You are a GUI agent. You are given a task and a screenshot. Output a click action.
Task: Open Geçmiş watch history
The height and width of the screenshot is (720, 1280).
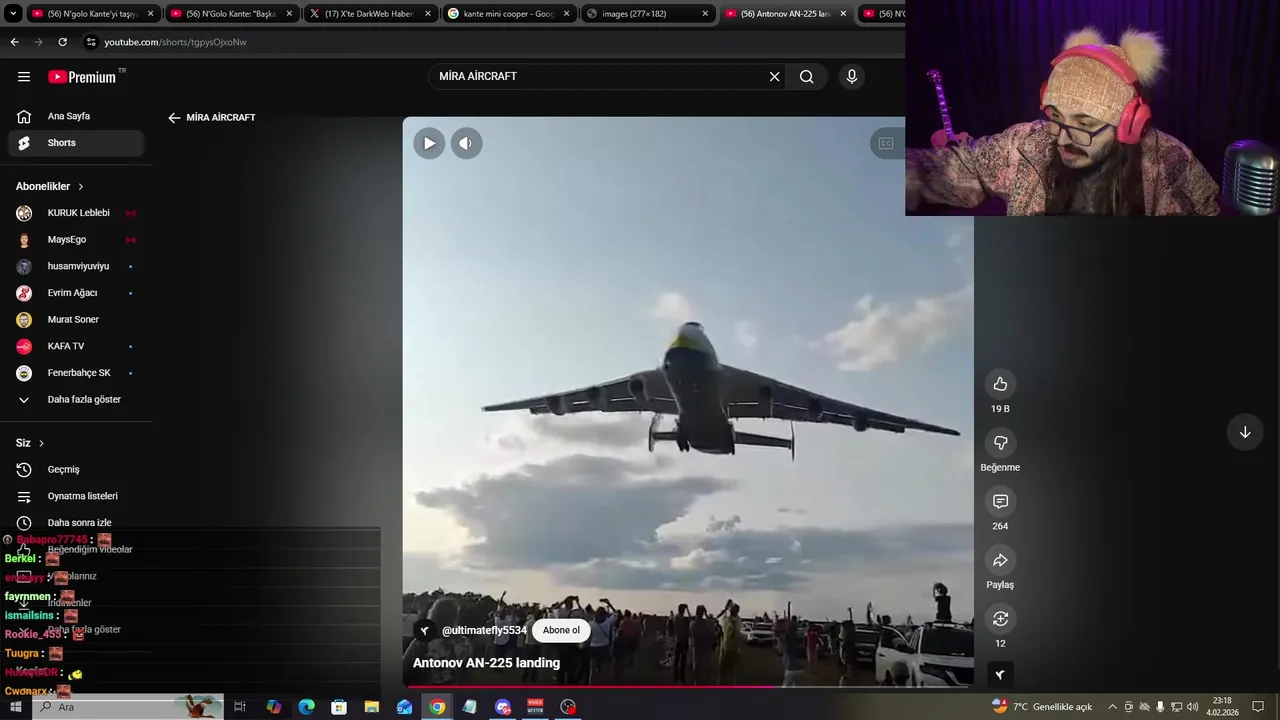(x=76, y=470)
